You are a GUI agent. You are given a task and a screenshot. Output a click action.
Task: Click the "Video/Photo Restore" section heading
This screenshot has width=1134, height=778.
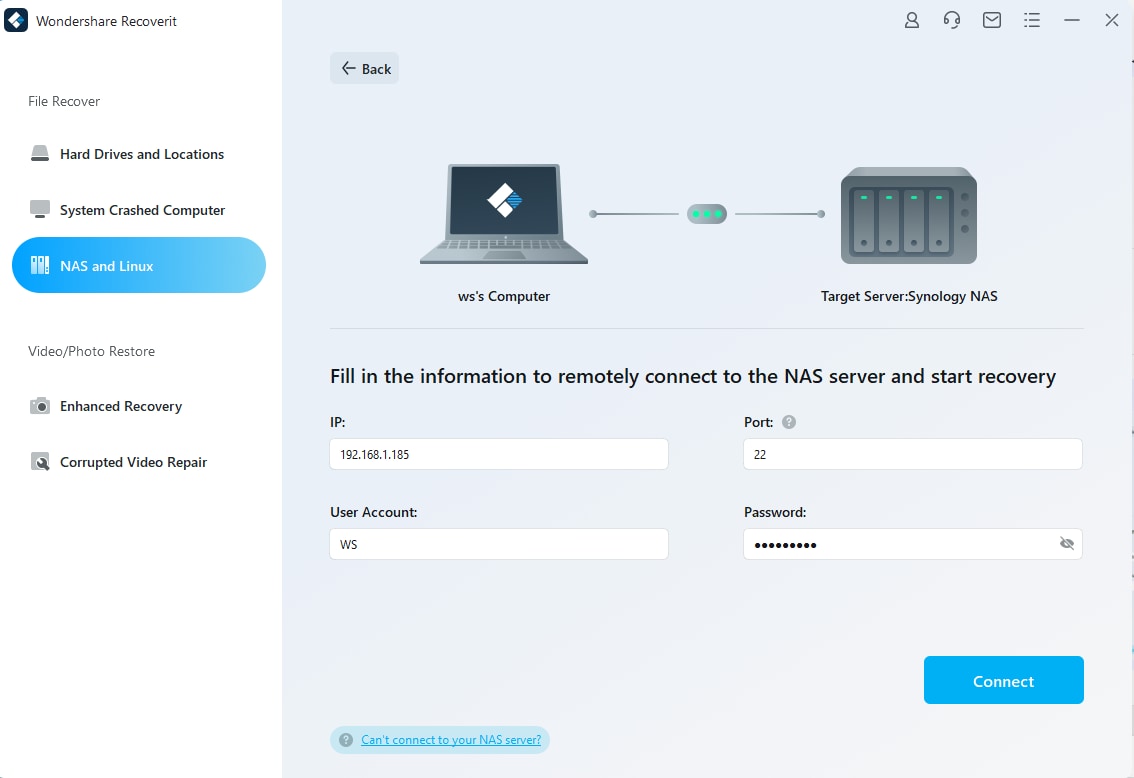pyautogui.click(x=91, y=351)
